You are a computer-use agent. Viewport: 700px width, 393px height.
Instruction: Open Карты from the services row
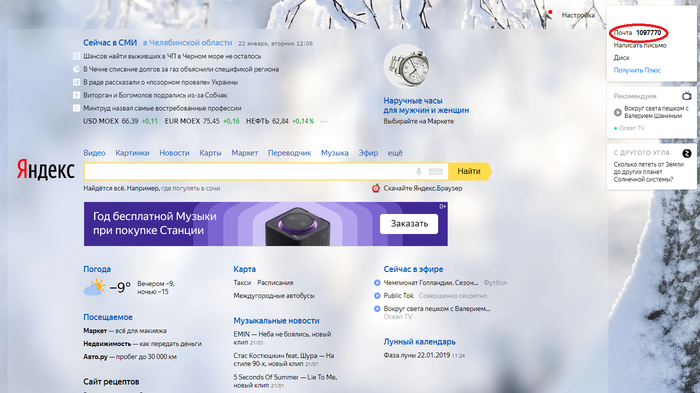(x=210, y=153)
